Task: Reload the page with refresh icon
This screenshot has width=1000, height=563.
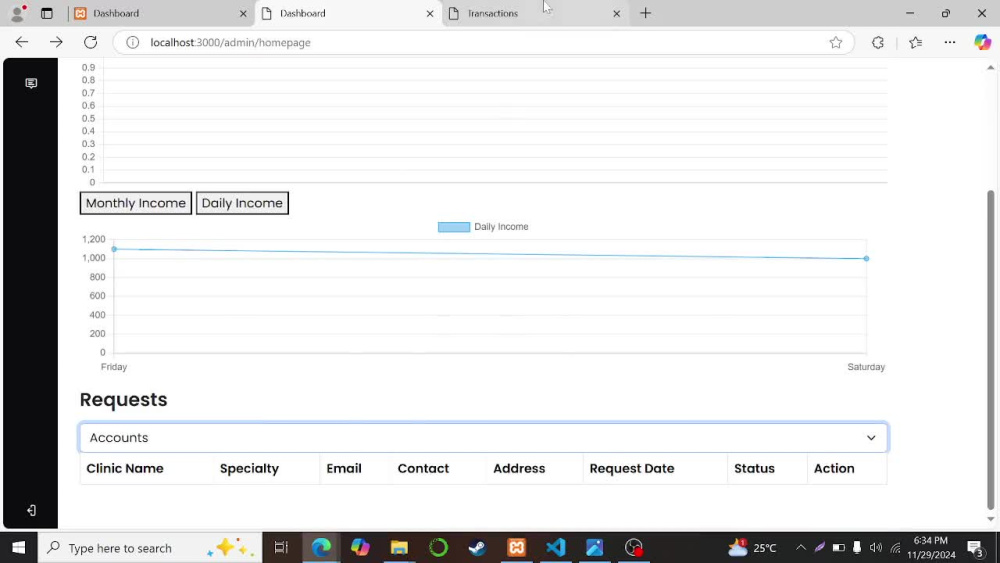Action: [91, 42]
